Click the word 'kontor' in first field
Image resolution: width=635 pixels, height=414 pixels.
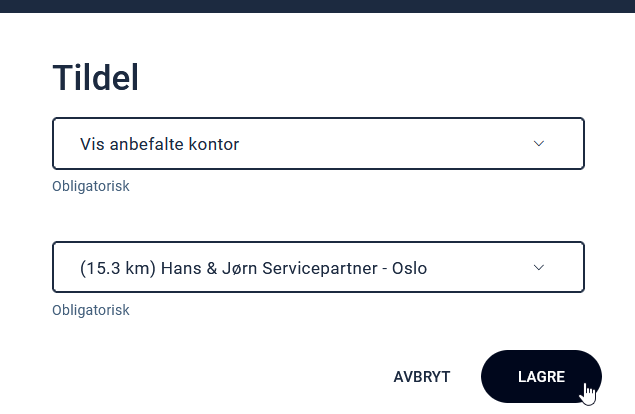(x=216, y=144)
